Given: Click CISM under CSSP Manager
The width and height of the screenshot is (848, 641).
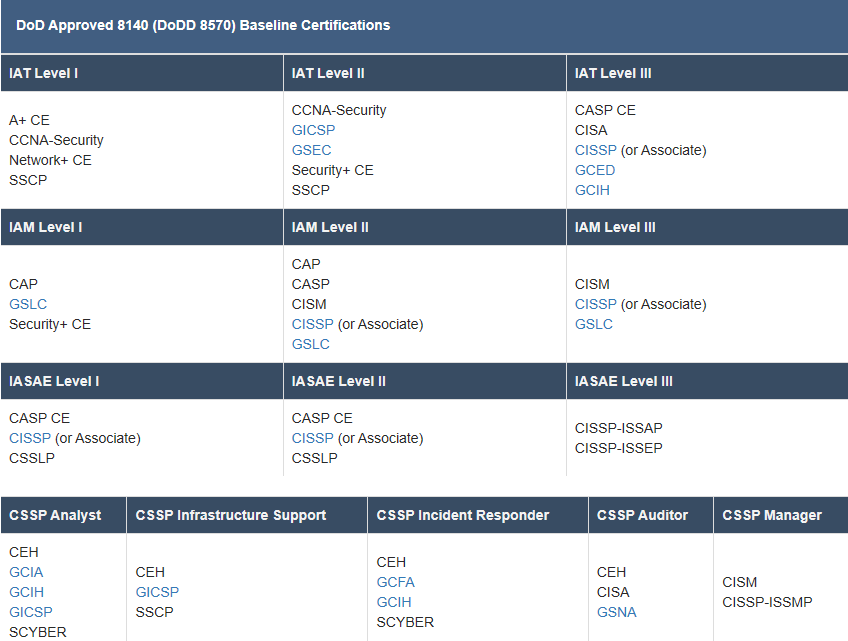Looking at the screenshot, I should (x=740, y=583).
